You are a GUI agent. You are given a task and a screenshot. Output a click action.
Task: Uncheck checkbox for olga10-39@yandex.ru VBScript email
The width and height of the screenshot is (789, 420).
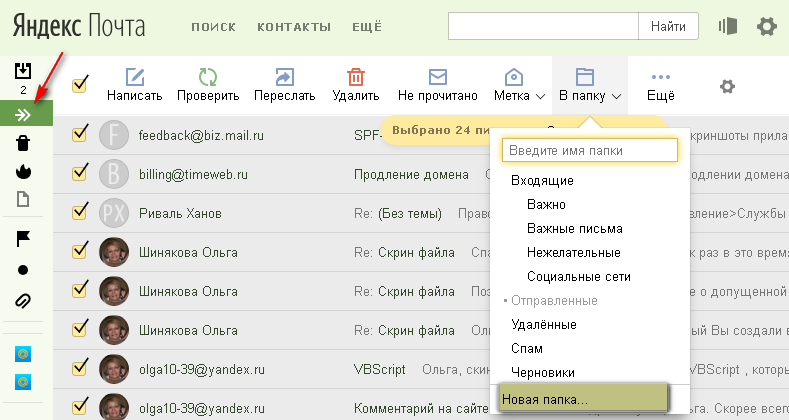pyautogui.click(x=80, y=368)
